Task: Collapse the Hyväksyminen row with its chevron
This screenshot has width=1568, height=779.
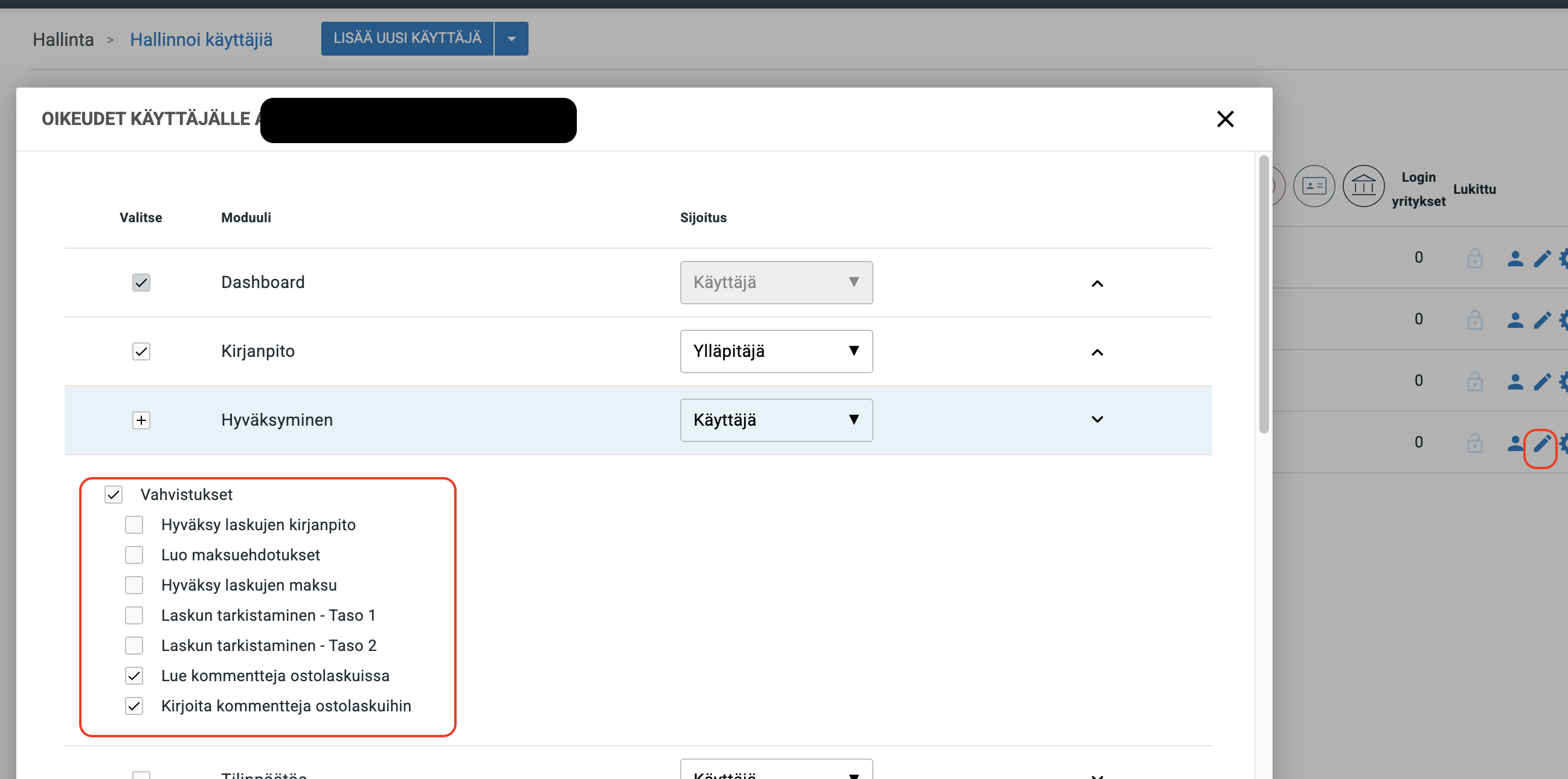Action: click(1097, 419)
